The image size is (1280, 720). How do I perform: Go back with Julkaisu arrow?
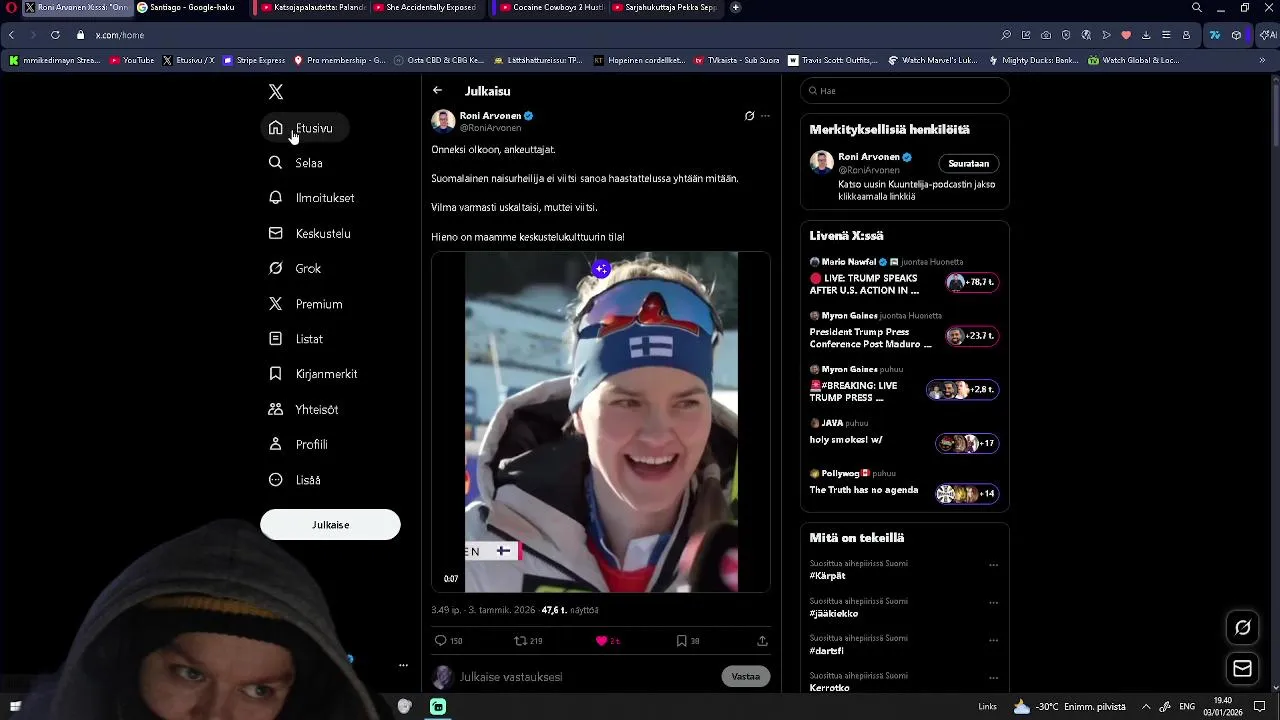pyautogui.click(x=437, y=90)
